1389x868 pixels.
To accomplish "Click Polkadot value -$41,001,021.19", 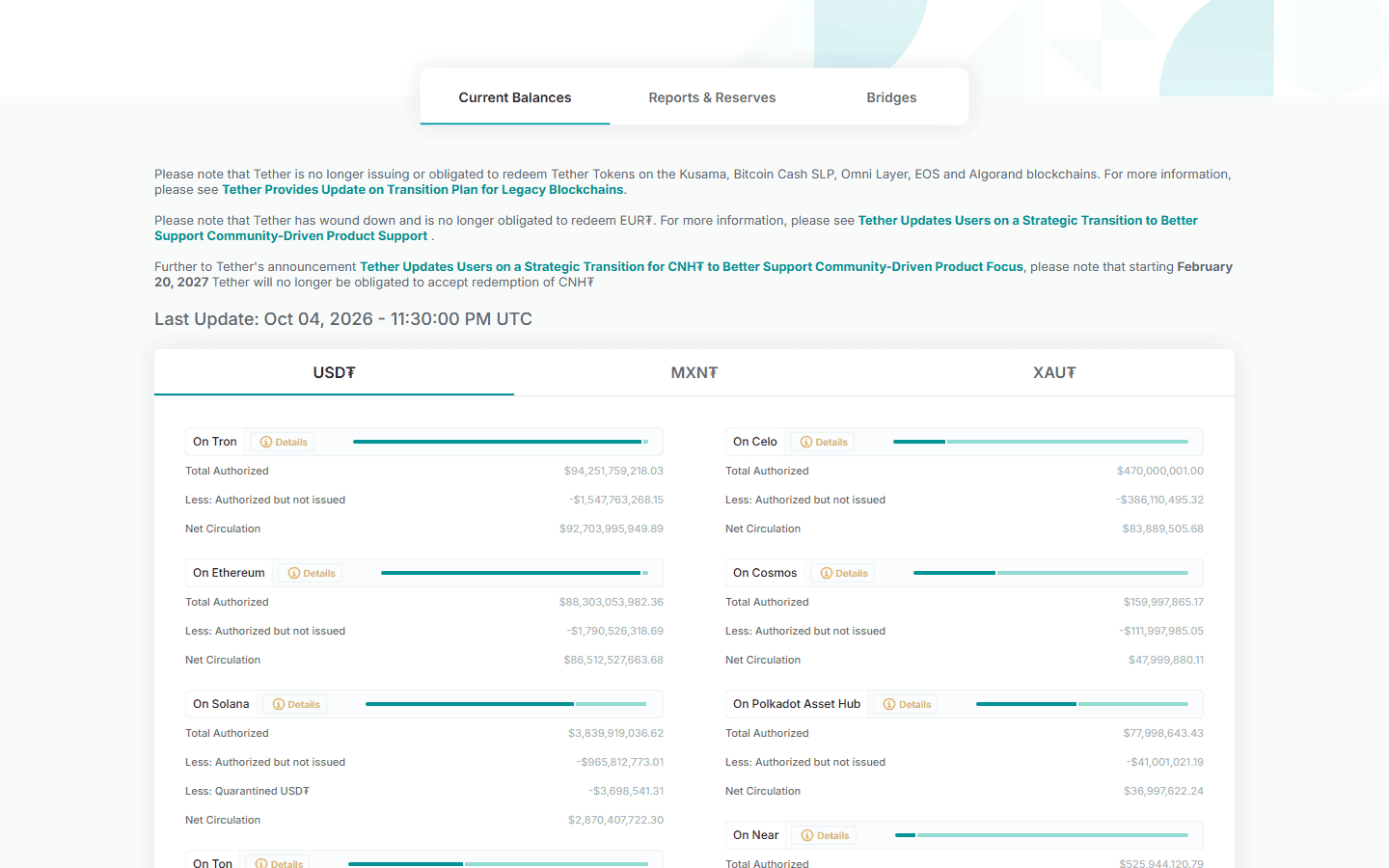I will [1165, 762].
